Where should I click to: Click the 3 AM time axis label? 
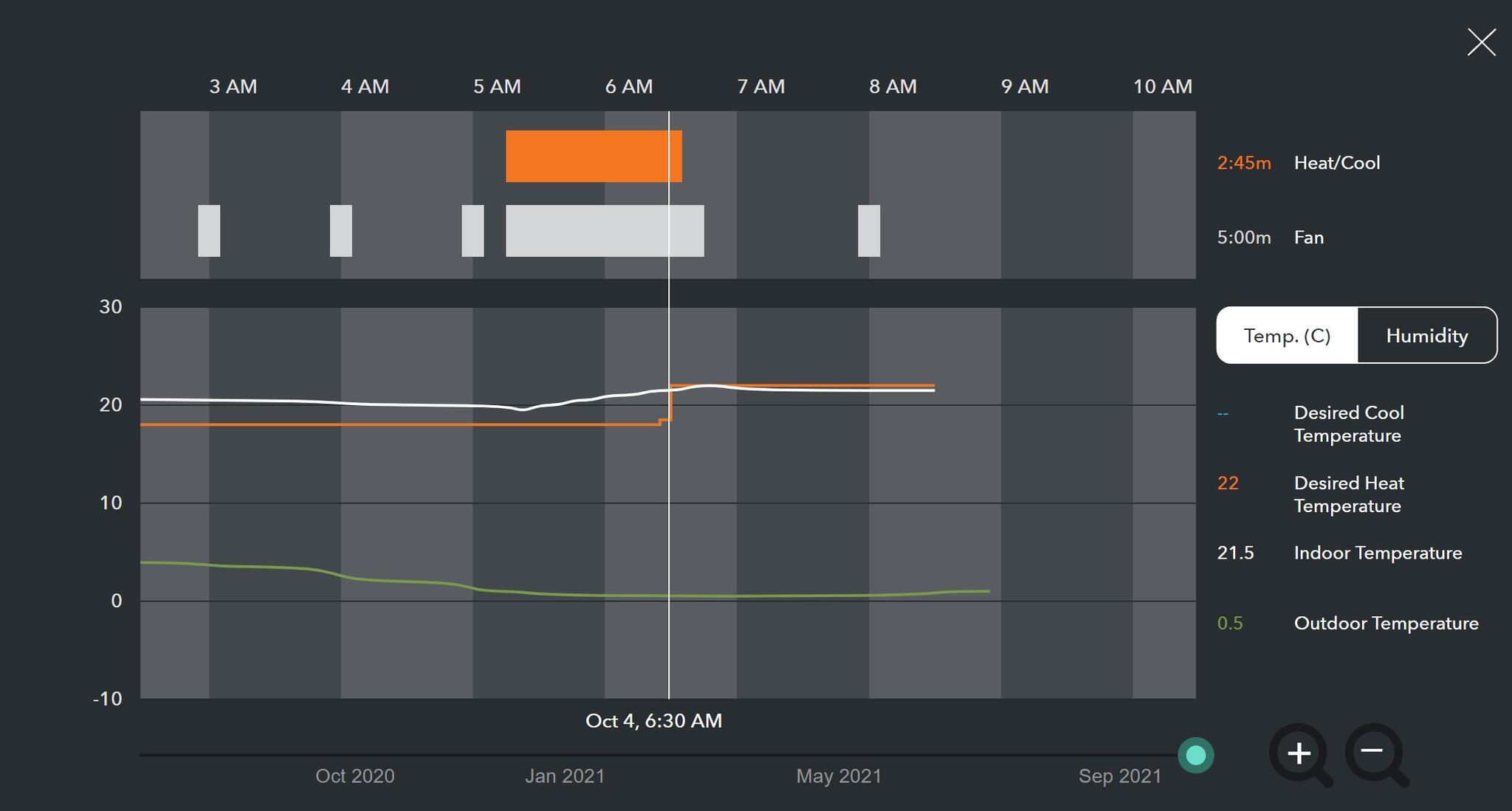[x=233, y=86]
